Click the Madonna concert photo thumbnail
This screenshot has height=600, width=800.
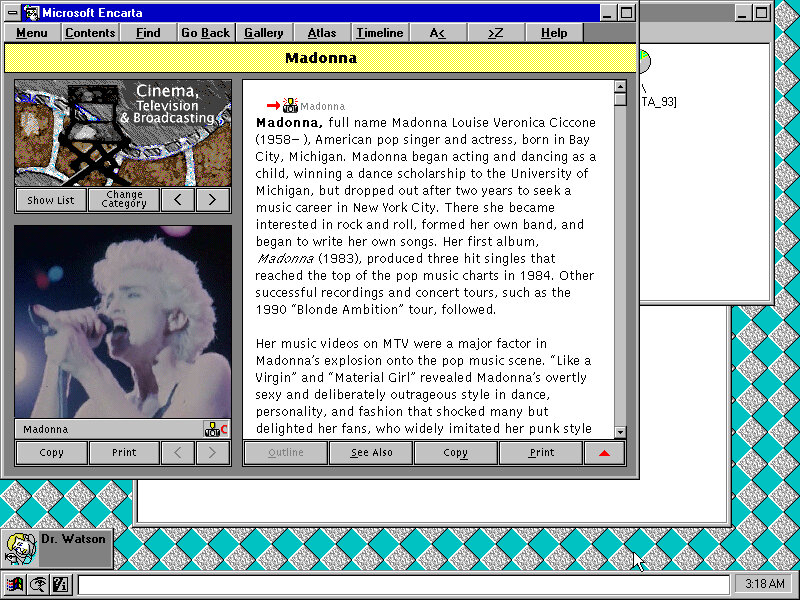123,321
